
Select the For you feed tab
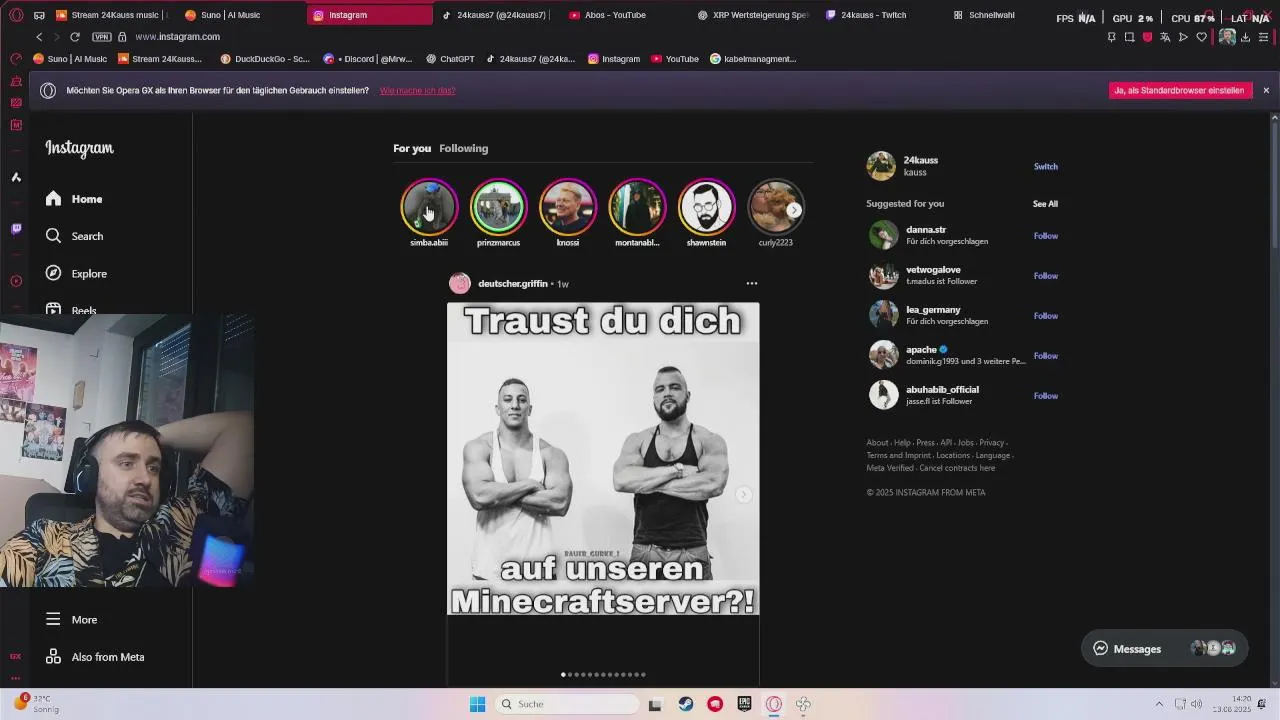pyautogui.click(x=412, y=148)
